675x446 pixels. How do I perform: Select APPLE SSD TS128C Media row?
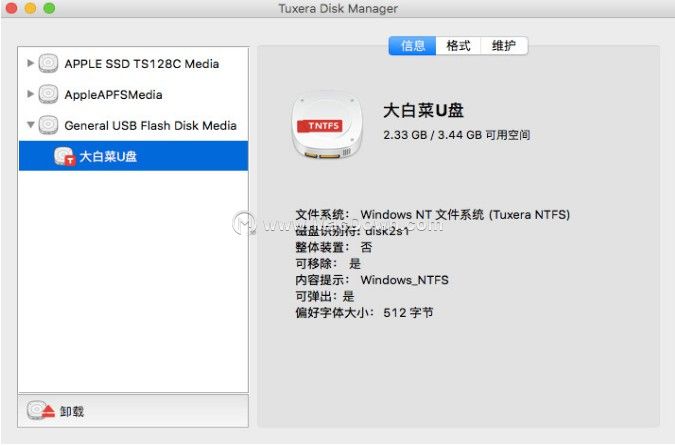coord(133,63)
